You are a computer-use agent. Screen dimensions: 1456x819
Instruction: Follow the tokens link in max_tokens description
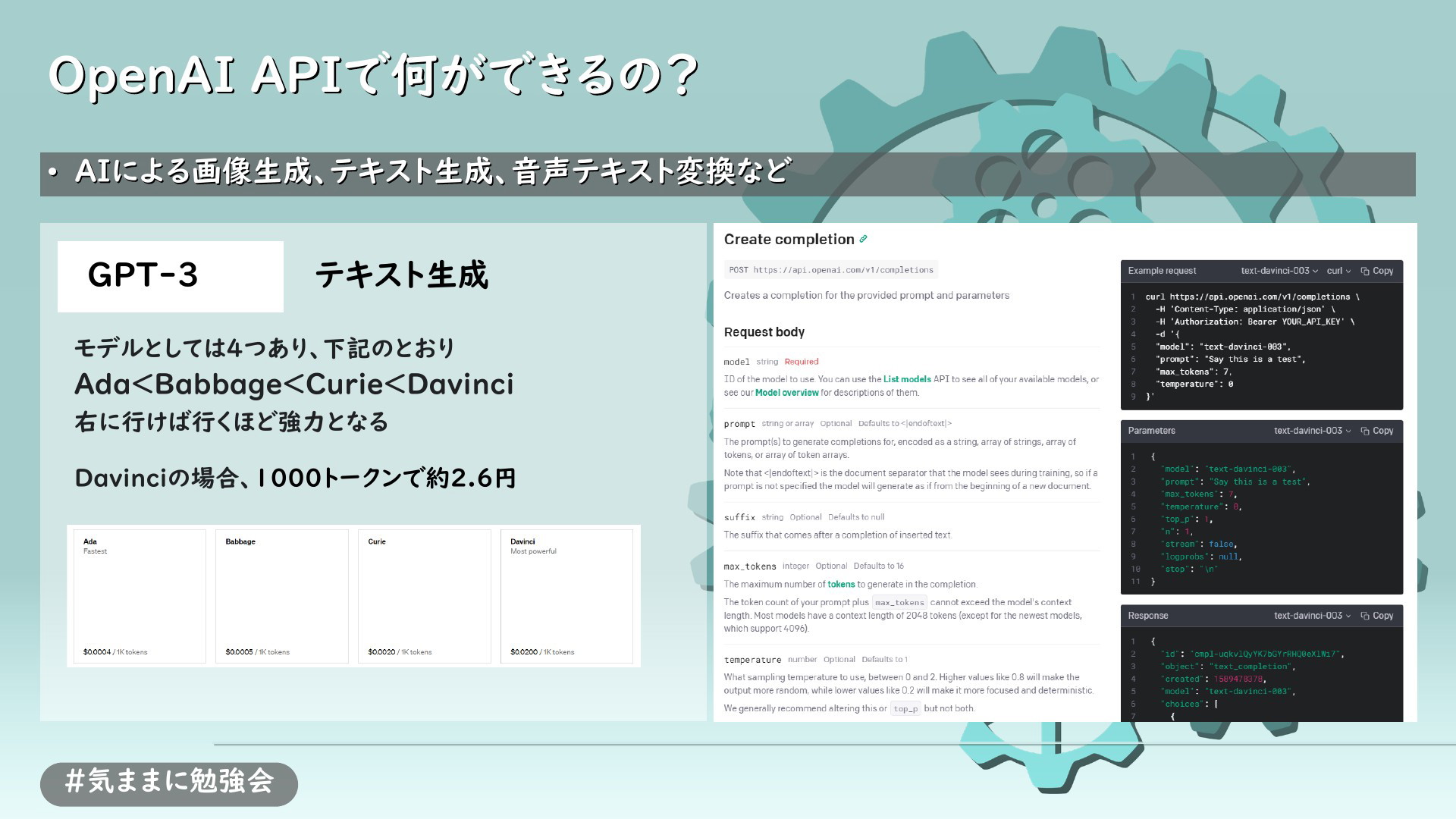(841, 585)
